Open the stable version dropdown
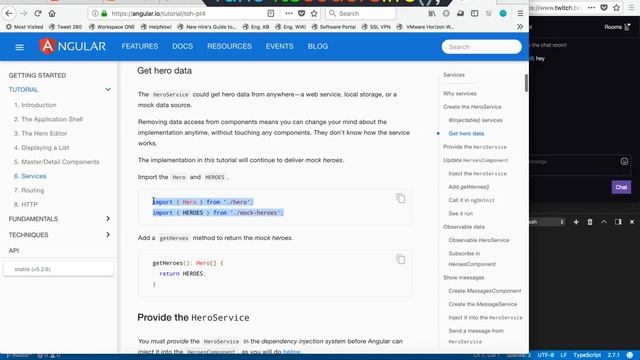Screen dimensions: 640x360 (59, 269)
